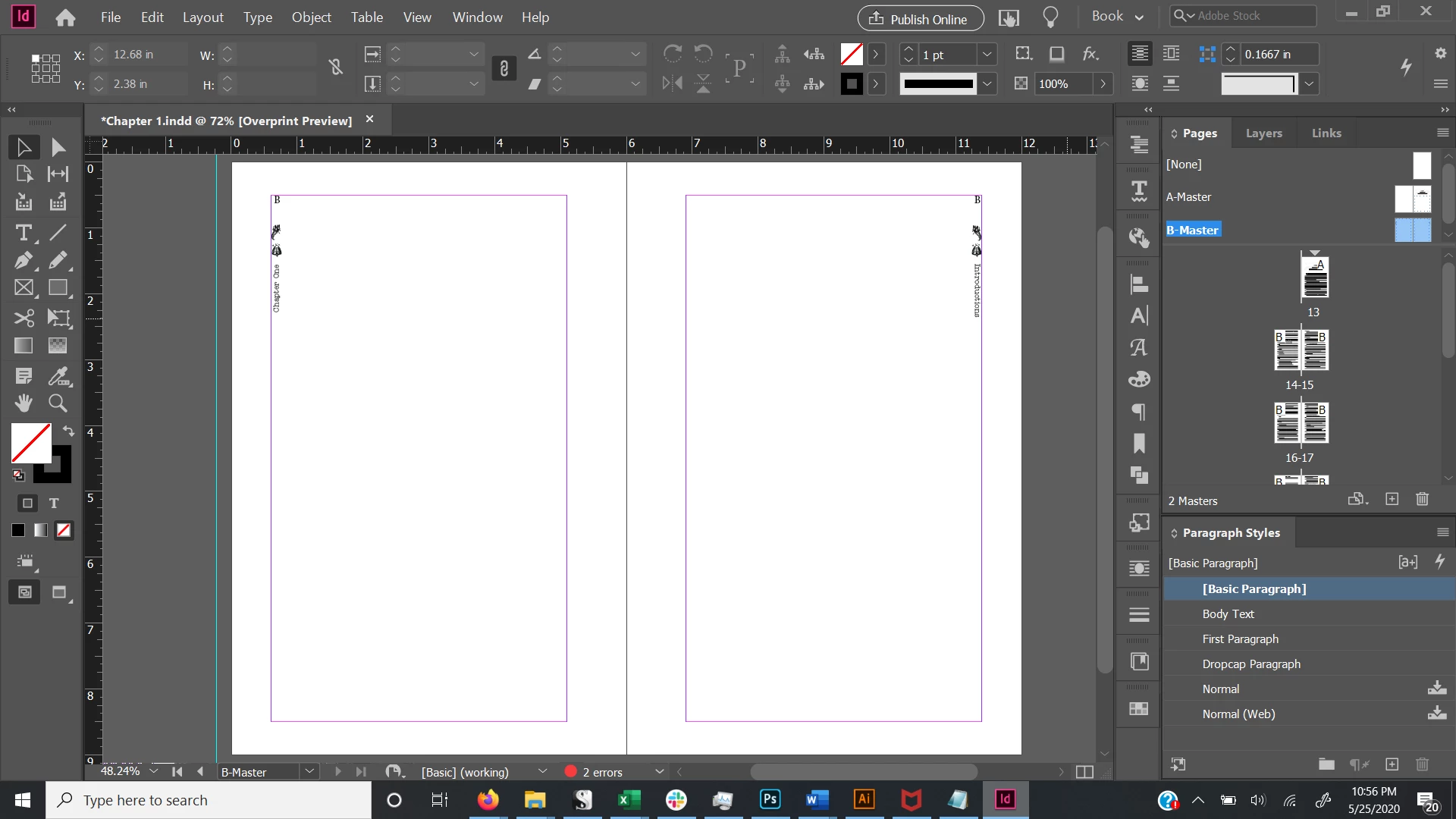Select the Rectangle Frame tool
This screenshot has height=819, width=1456.
pyautogui.click(x=23, y=288)
